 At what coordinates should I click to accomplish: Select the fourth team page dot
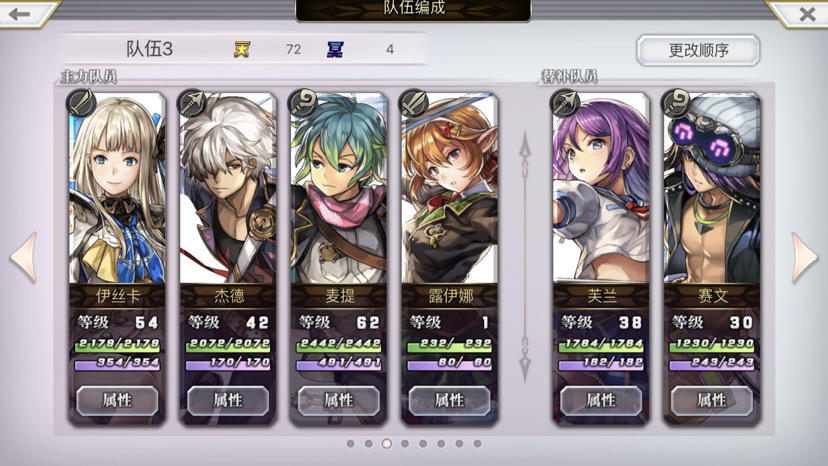(x=404, y=444)
